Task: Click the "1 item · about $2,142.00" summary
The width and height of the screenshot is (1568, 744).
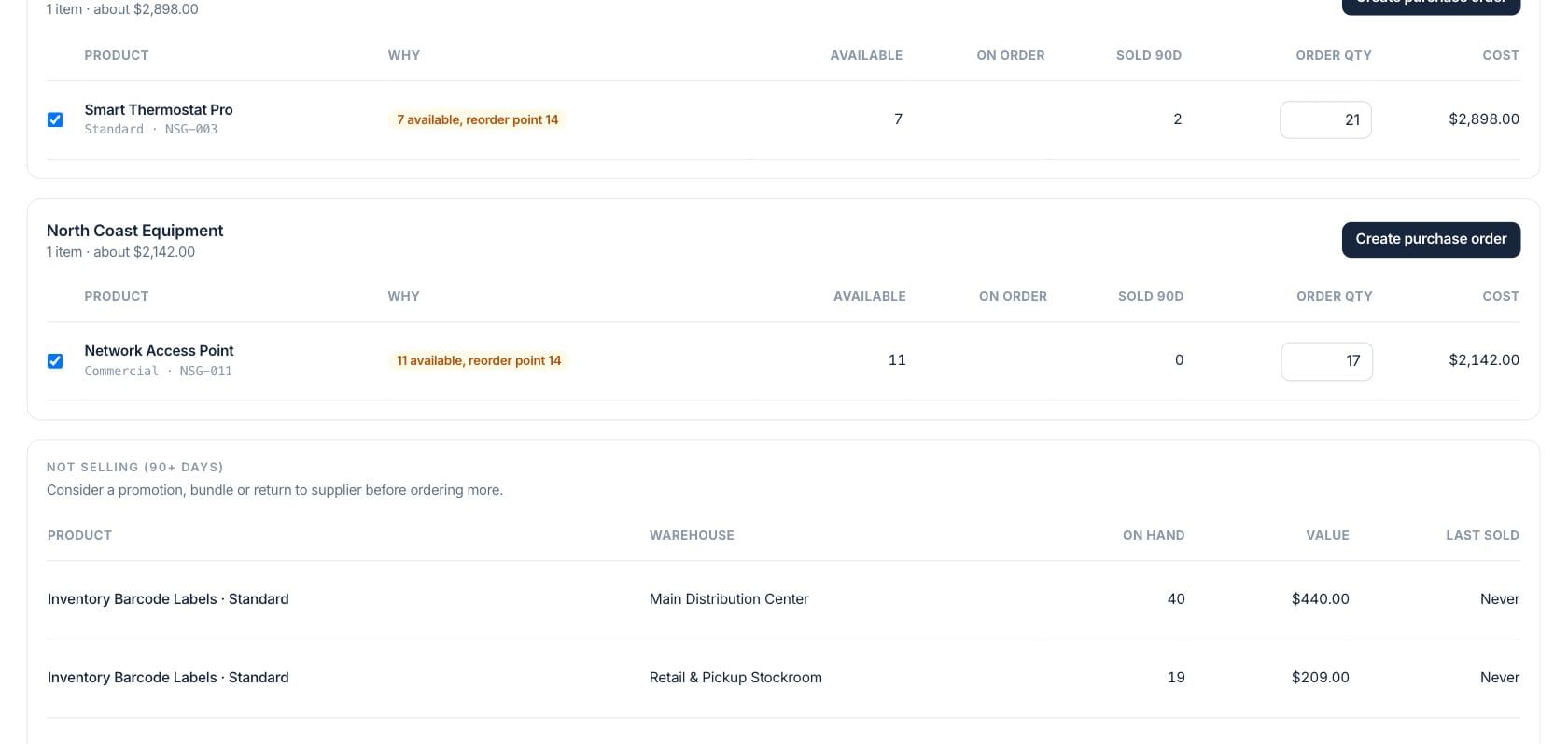Action: 120,252
